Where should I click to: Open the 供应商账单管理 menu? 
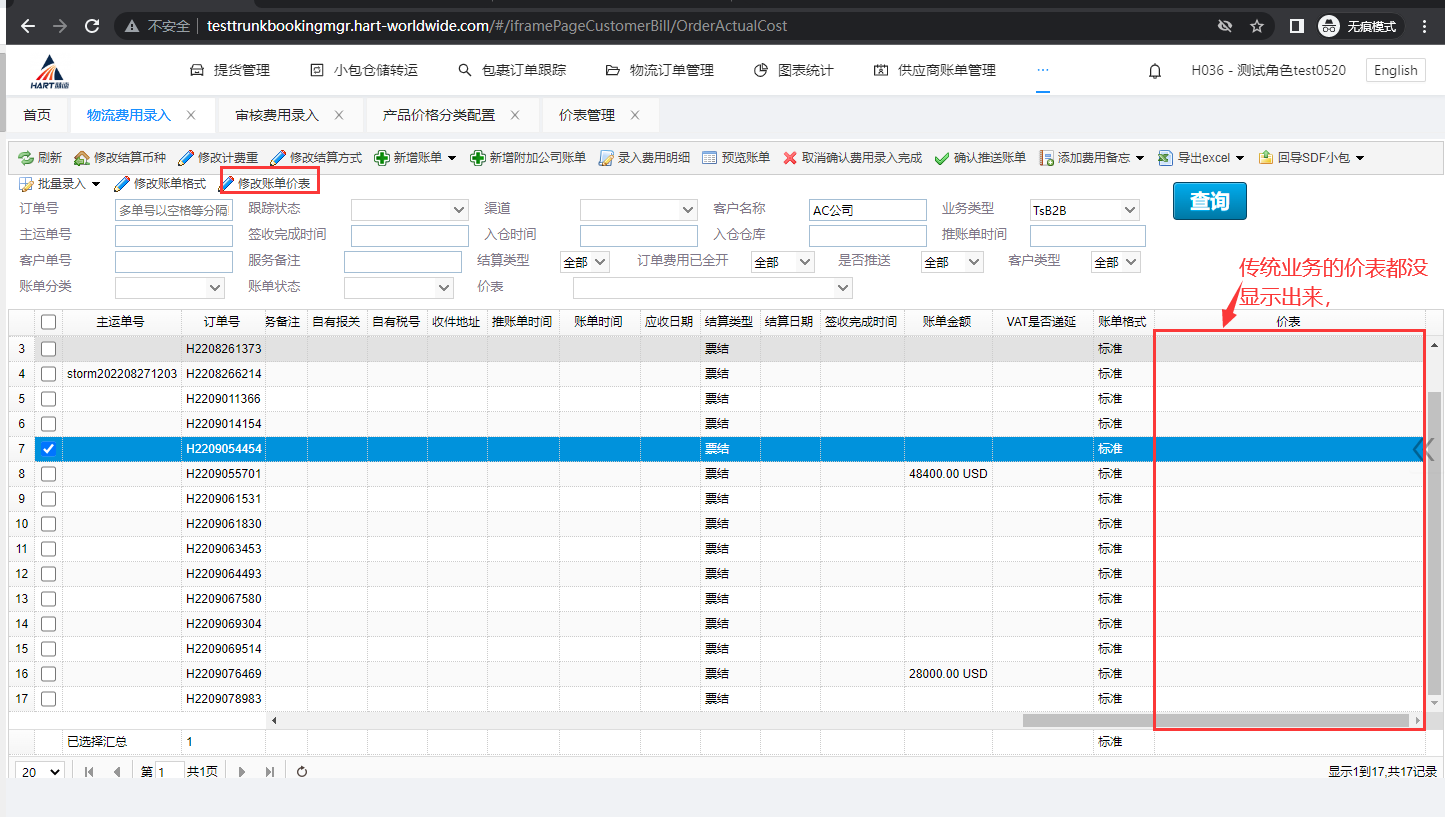click(x=935, y=70)
